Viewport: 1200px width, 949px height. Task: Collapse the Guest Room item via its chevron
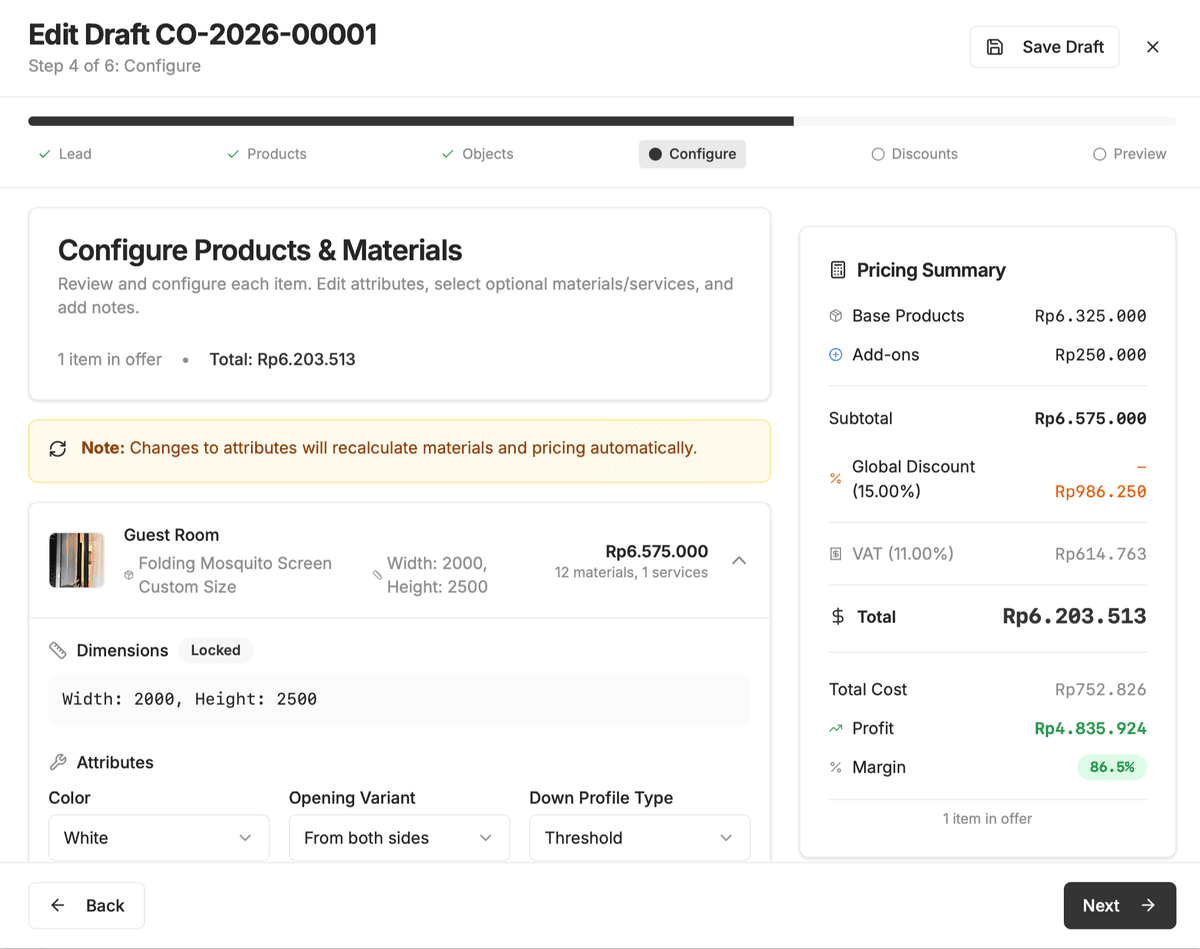coord(739,561)
